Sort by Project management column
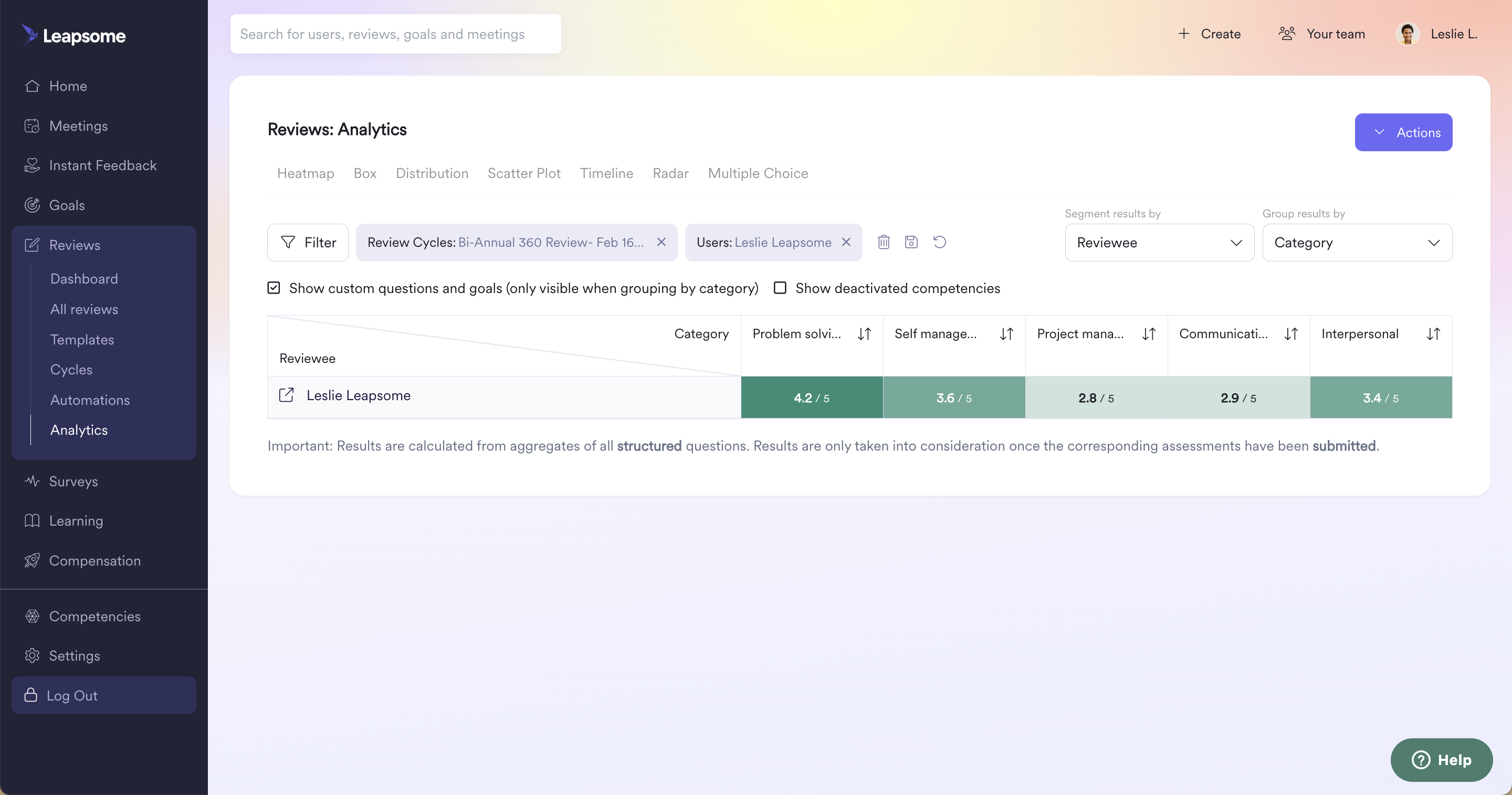1512x795 pixels. point(1148,333)
